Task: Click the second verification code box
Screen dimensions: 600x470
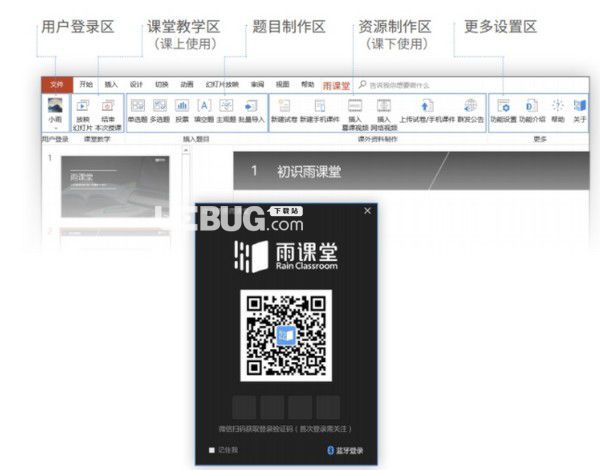Action: 272,407
